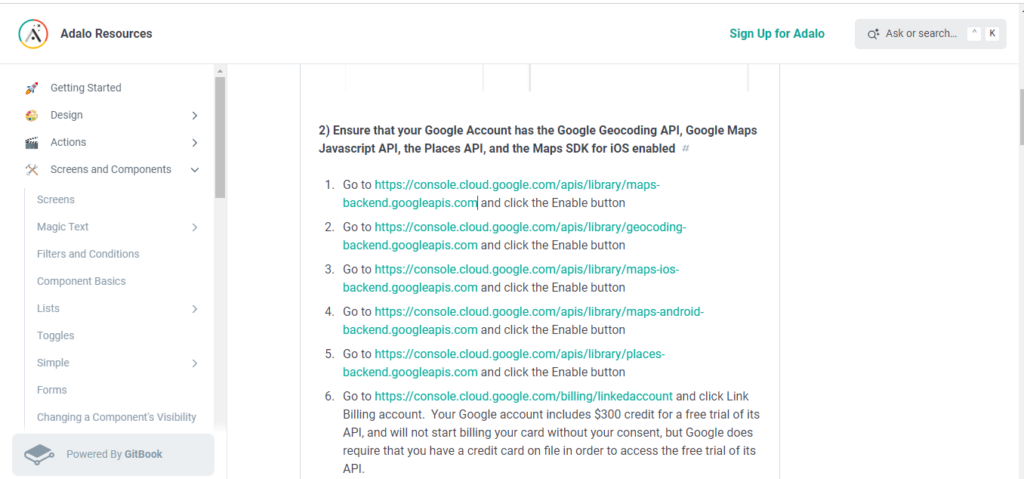The height and width of the screenshot is (479, 1024).
Task: Click the rocket icon beside Getting Started
Action: tap(31, 88)
